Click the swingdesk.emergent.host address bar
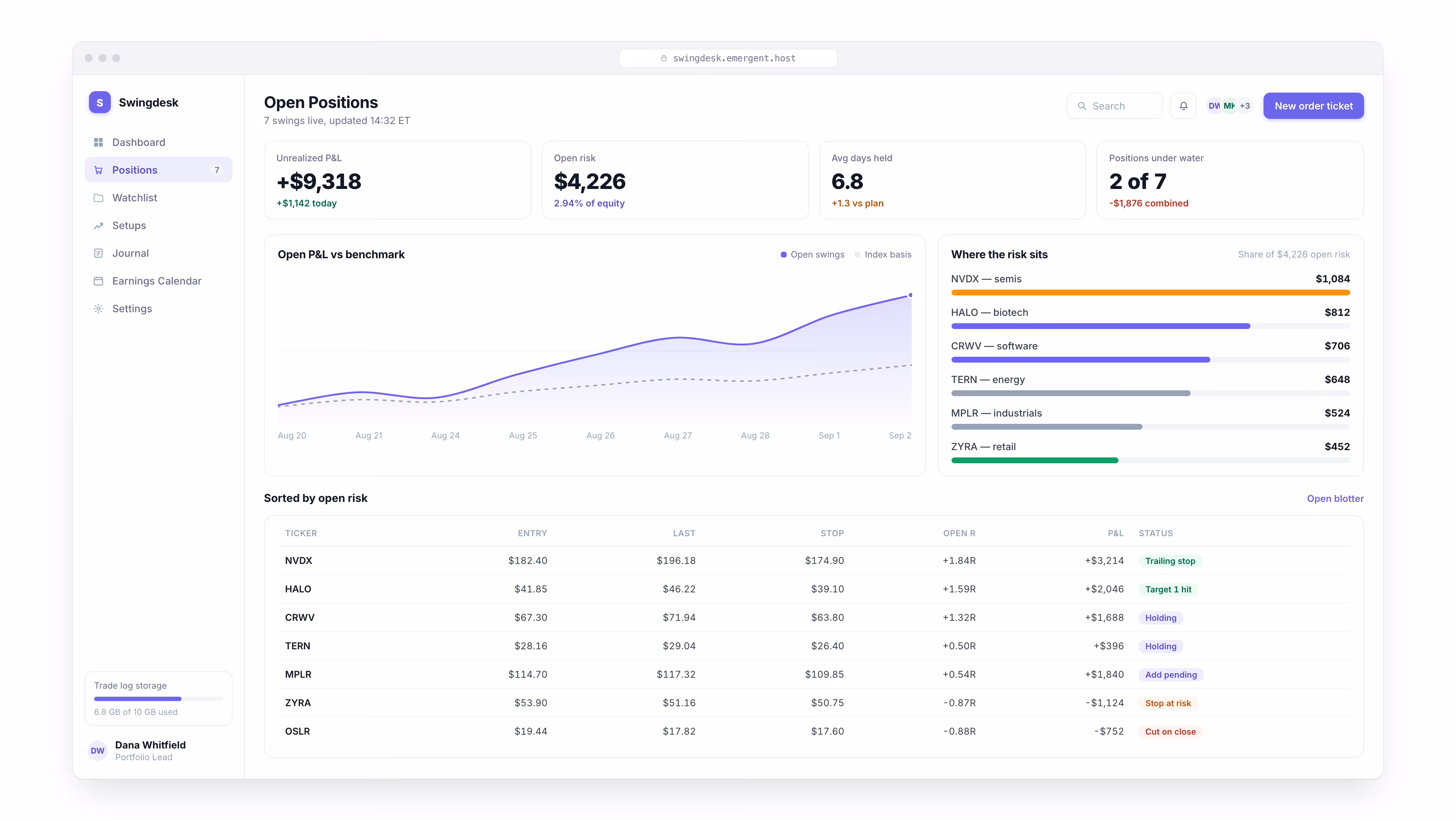This screenshot has height=820, width=1456. point(728,58)
